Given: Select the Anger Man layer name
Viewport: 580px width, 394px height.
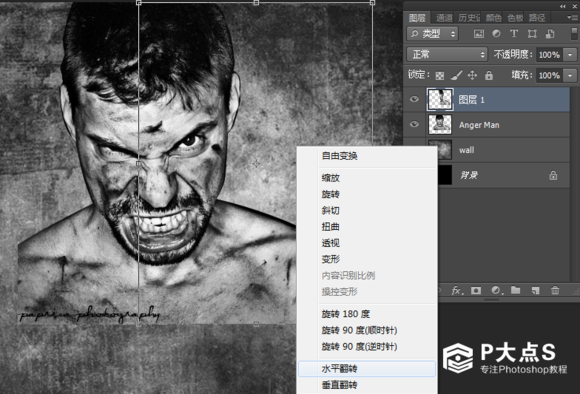Looking at the screenshot, I should coord(479,125).
